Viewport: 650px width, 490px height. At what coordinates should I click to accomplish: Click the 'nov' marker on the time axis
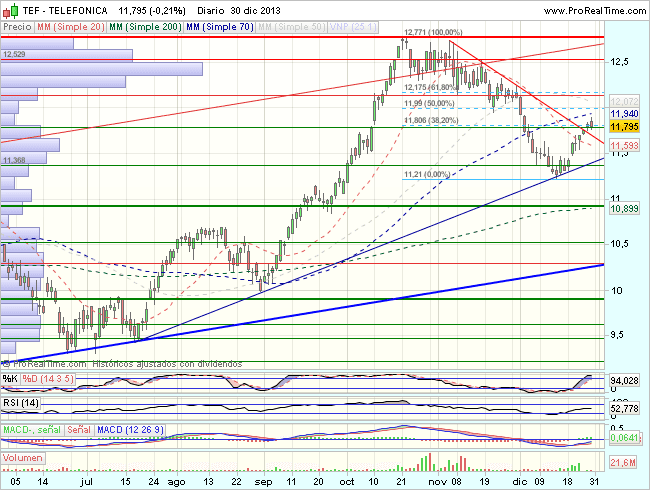coord(436,482)
